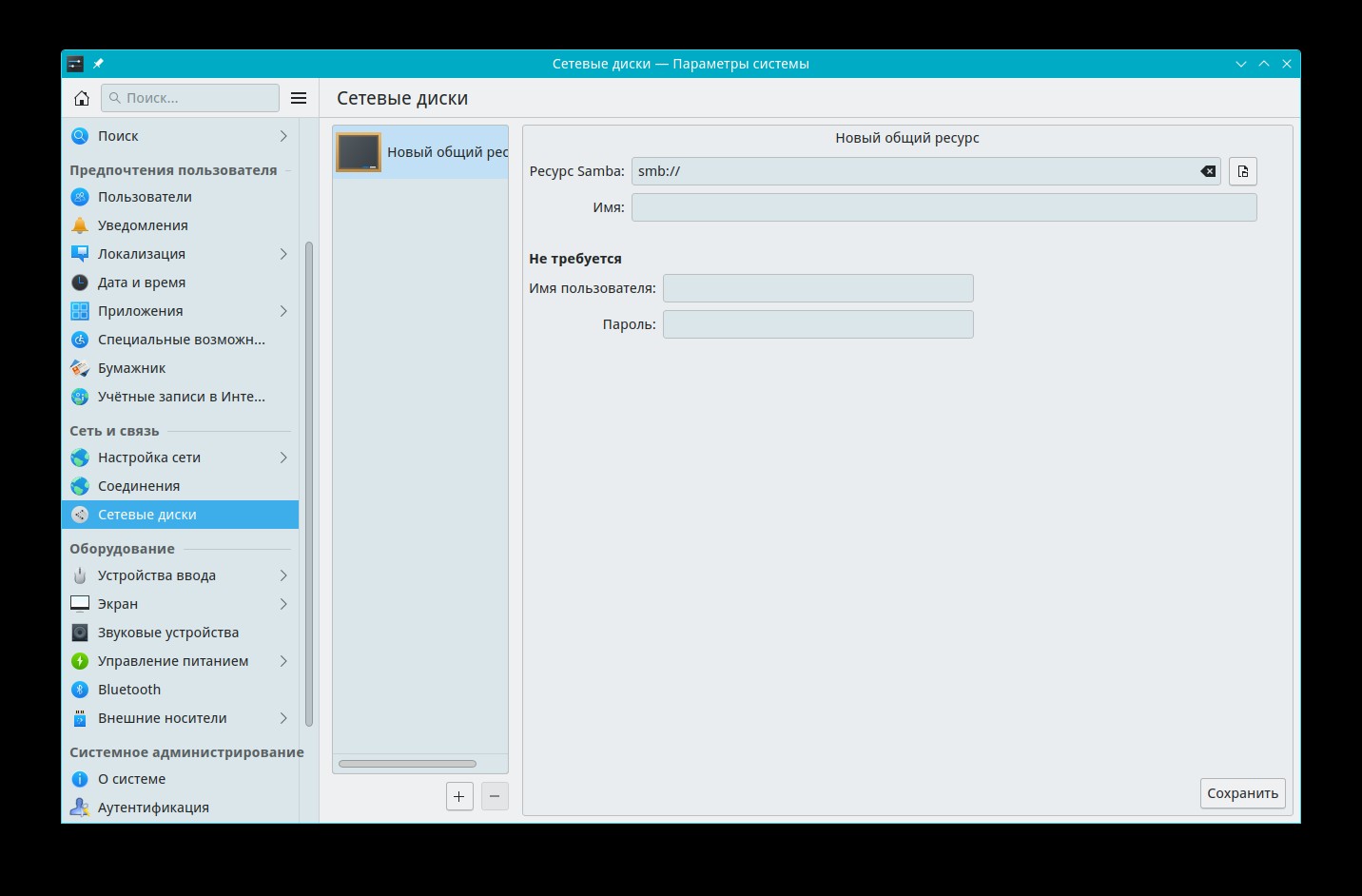Click the Пароль input field
Viewport: 1362px width, 896px height.
pyautogui.click(x=818, y=324)
